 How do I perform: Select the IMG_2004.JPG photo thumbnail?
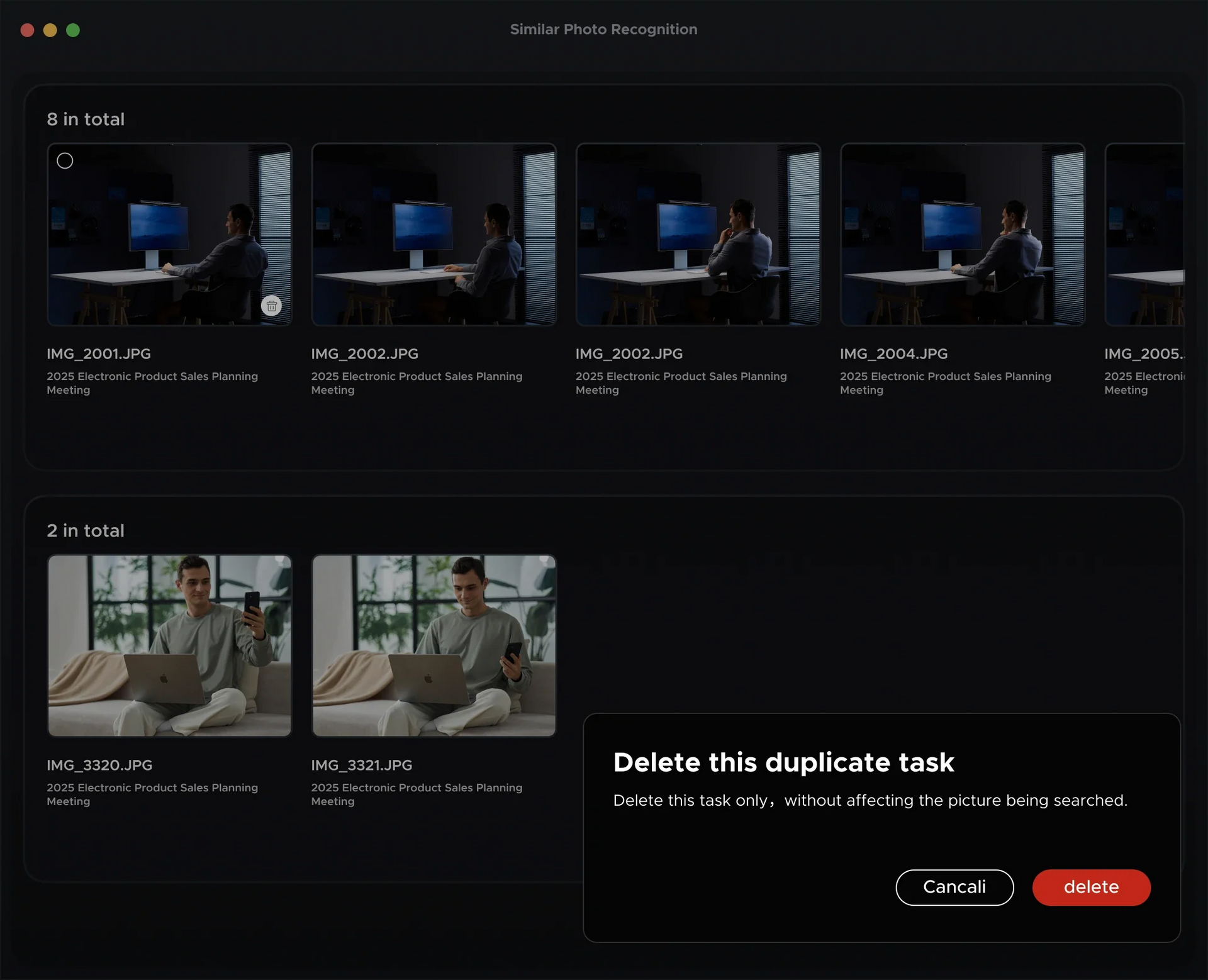click(962, 234)
